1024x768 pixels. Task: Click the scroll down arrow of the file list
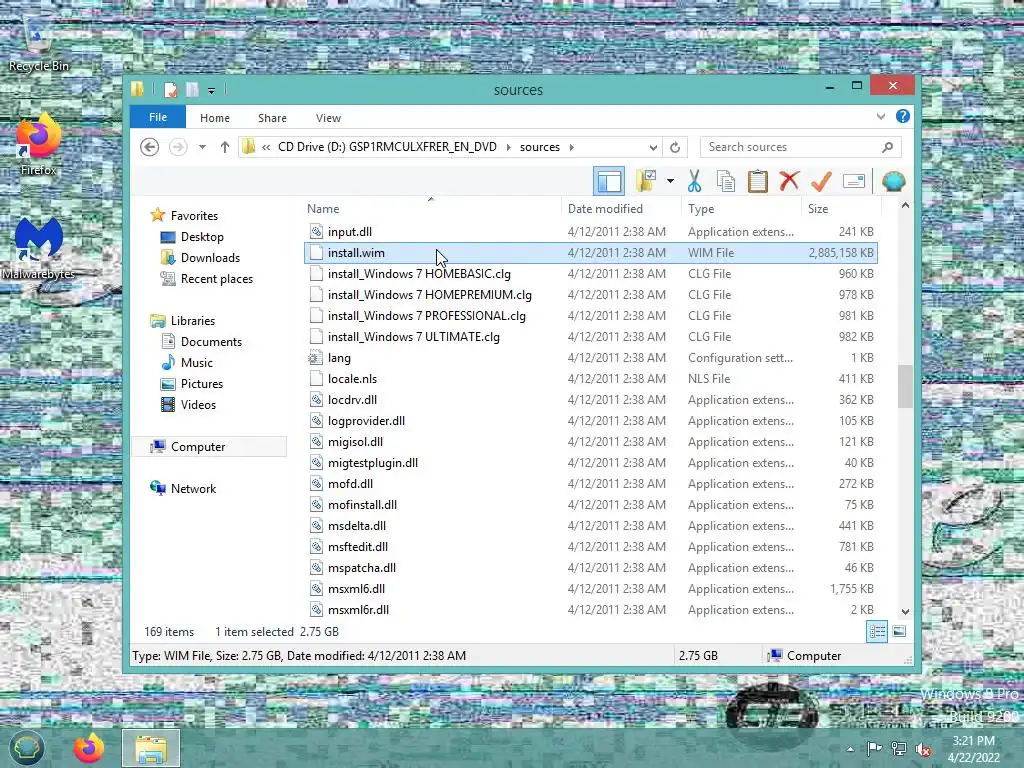904,611
